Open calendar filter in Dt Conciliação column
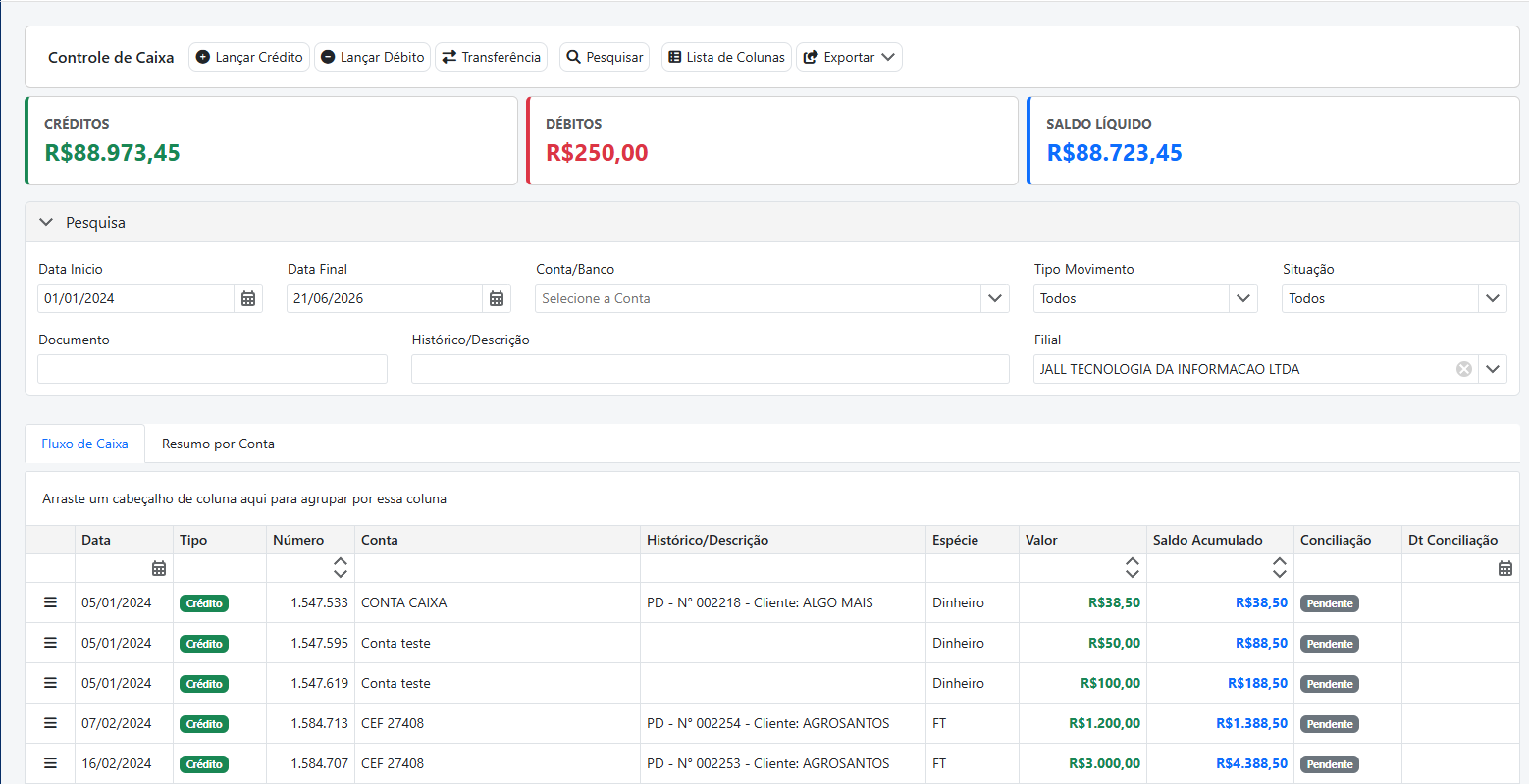The image size is (1529, 784). tap(1505, 568)
